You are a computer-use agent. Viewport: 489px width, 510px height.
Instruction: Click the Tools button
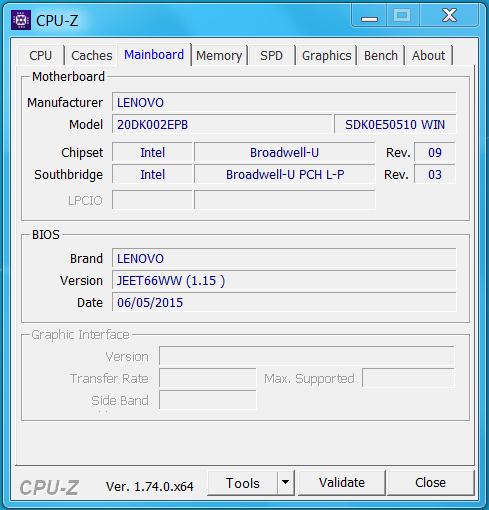[x=242, y=482]
